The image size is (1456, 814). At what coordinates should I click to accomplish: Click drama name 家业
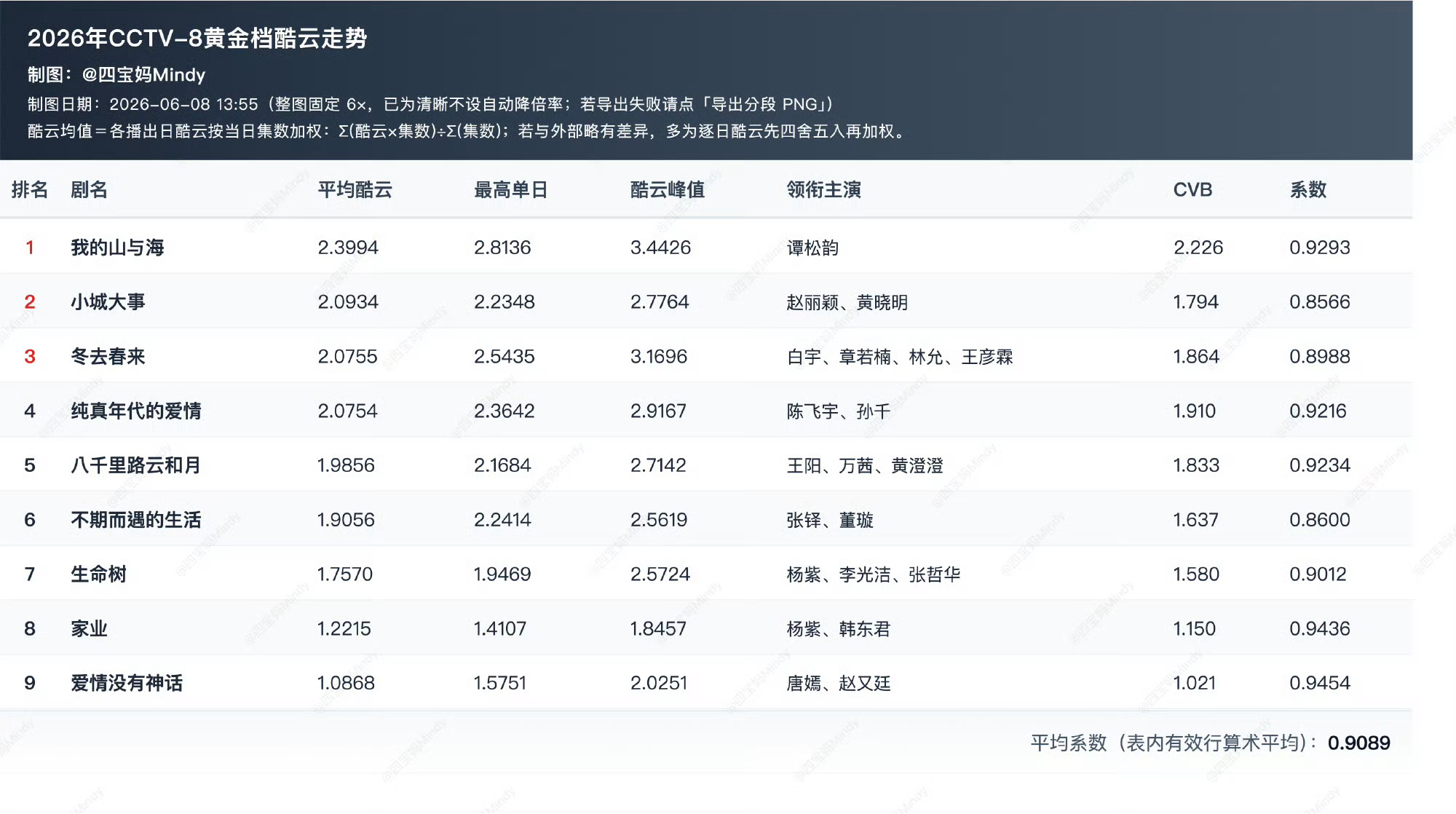click(x=89, y=629)
